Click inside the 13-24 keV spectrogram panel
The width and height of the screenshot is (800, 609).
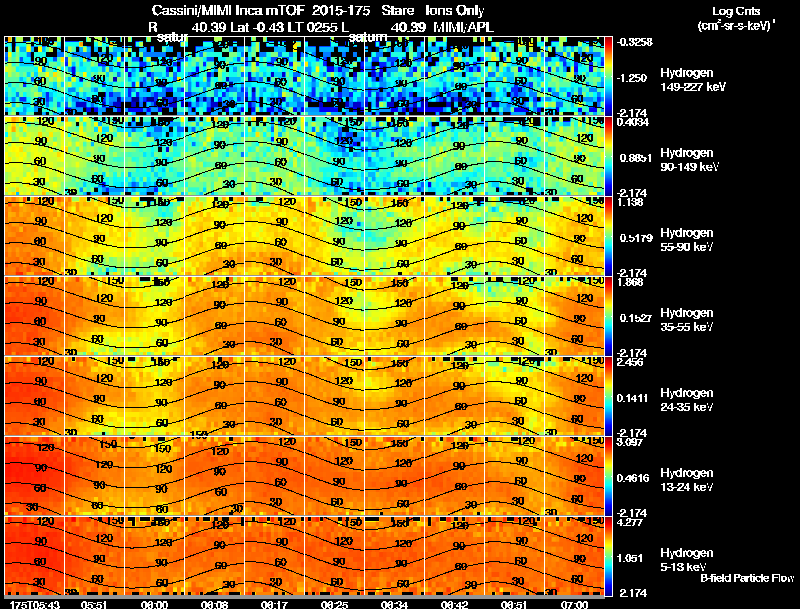tap(305, 476)
